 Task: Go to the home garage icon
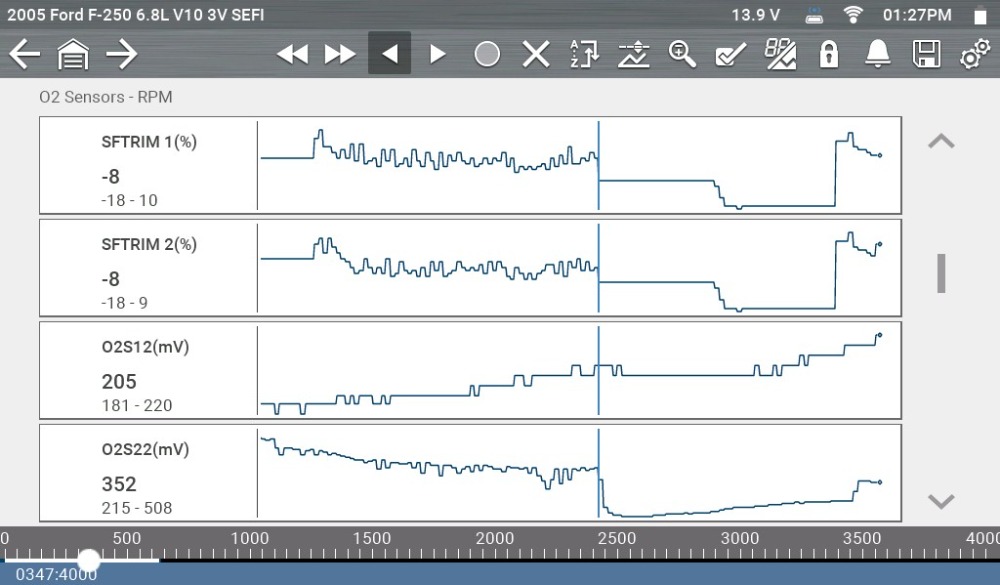click(x=73, y=54)
